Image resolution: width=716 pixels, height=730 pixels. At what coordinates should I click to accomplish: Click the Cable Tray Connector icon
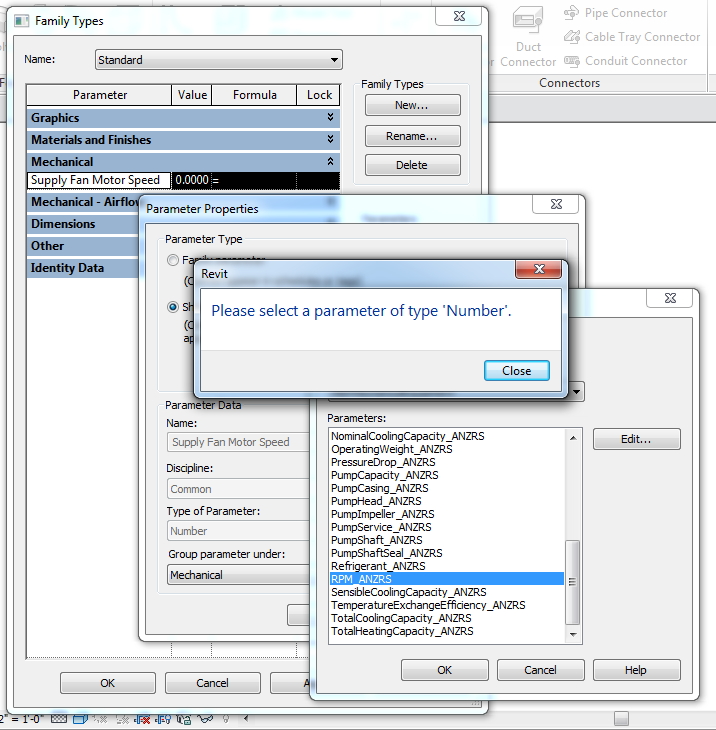click(572, 37)
